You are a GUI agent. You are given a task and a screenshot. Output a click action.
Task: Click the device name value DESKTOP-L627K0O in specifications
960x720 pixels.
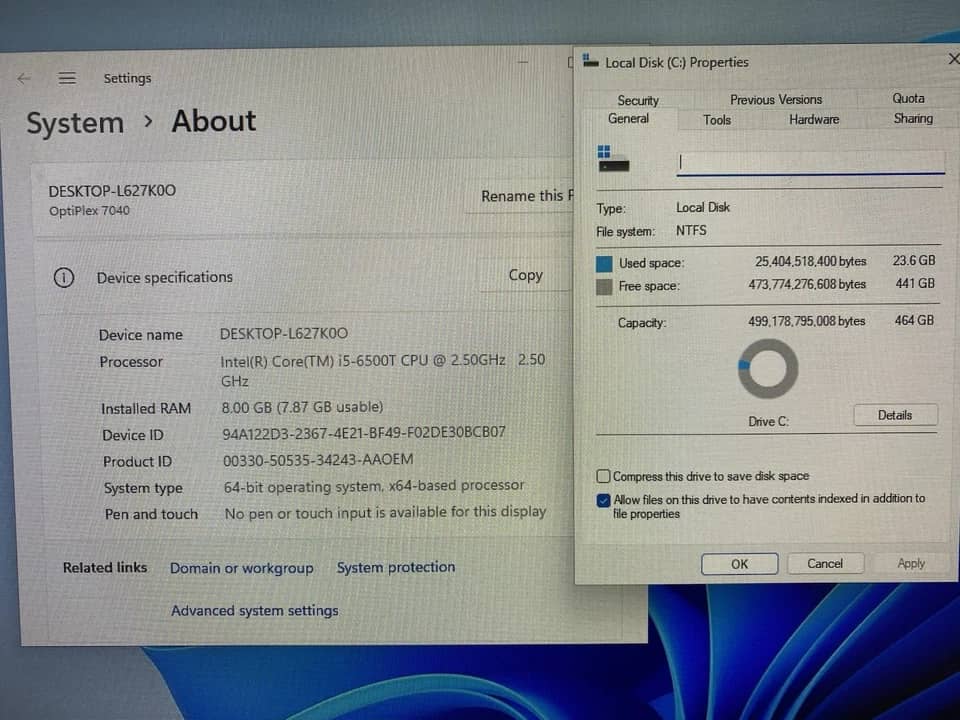click(x=283, y=334)
